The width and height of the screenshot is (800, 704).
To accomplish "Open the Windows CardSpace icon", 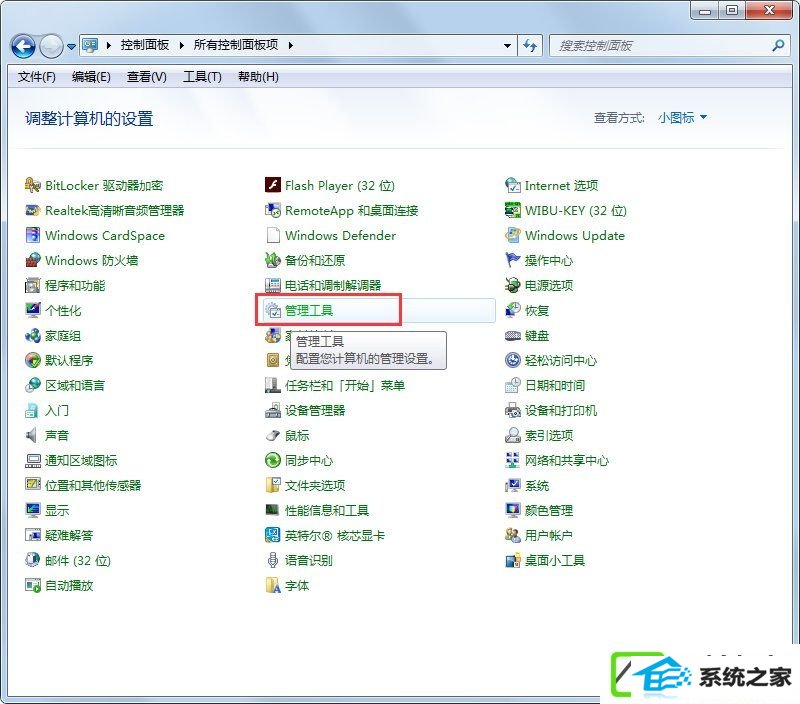I will [x=33, y=235].
